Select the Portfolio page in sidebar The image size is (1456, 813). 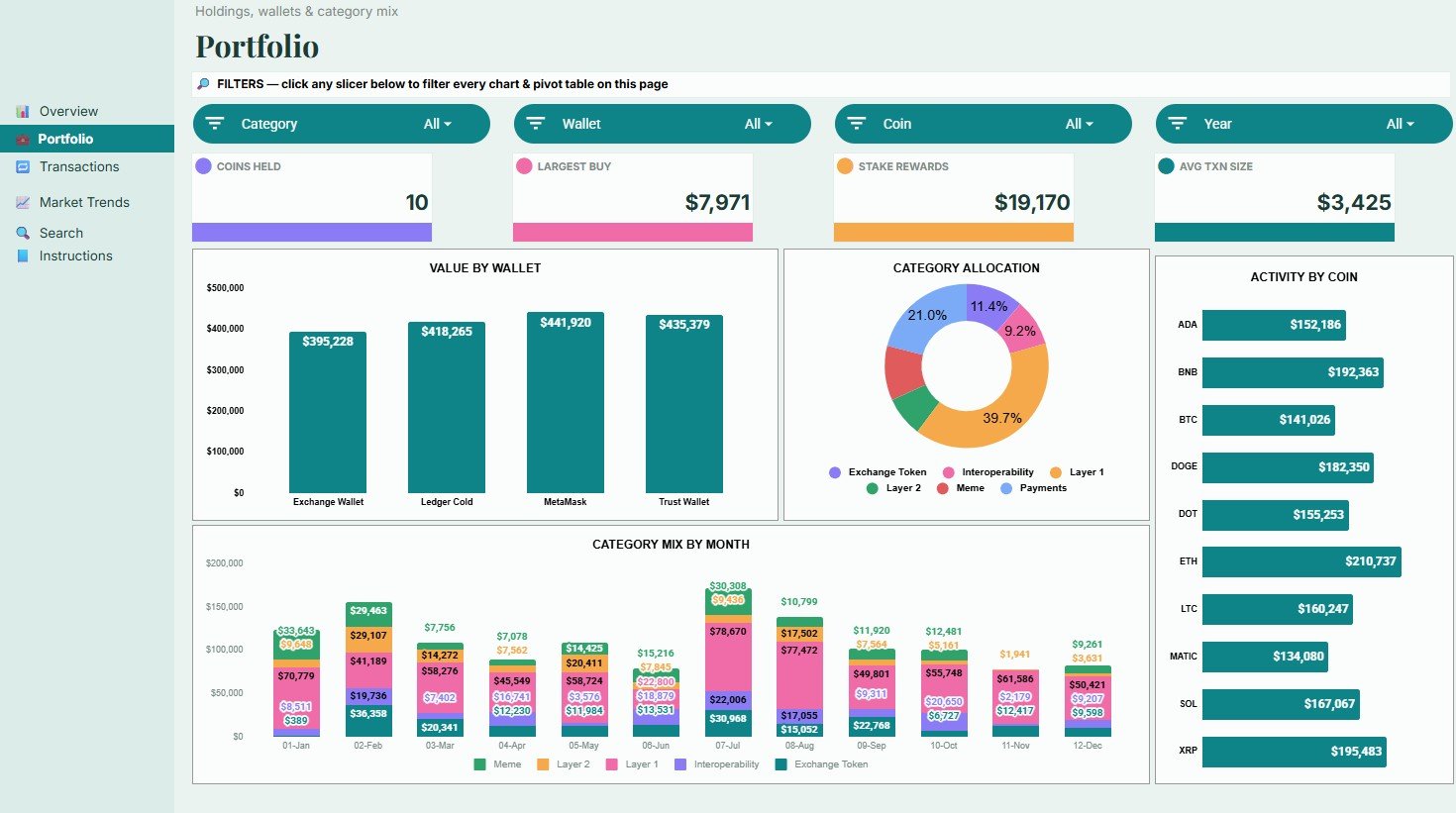click(x=65, y=140)
